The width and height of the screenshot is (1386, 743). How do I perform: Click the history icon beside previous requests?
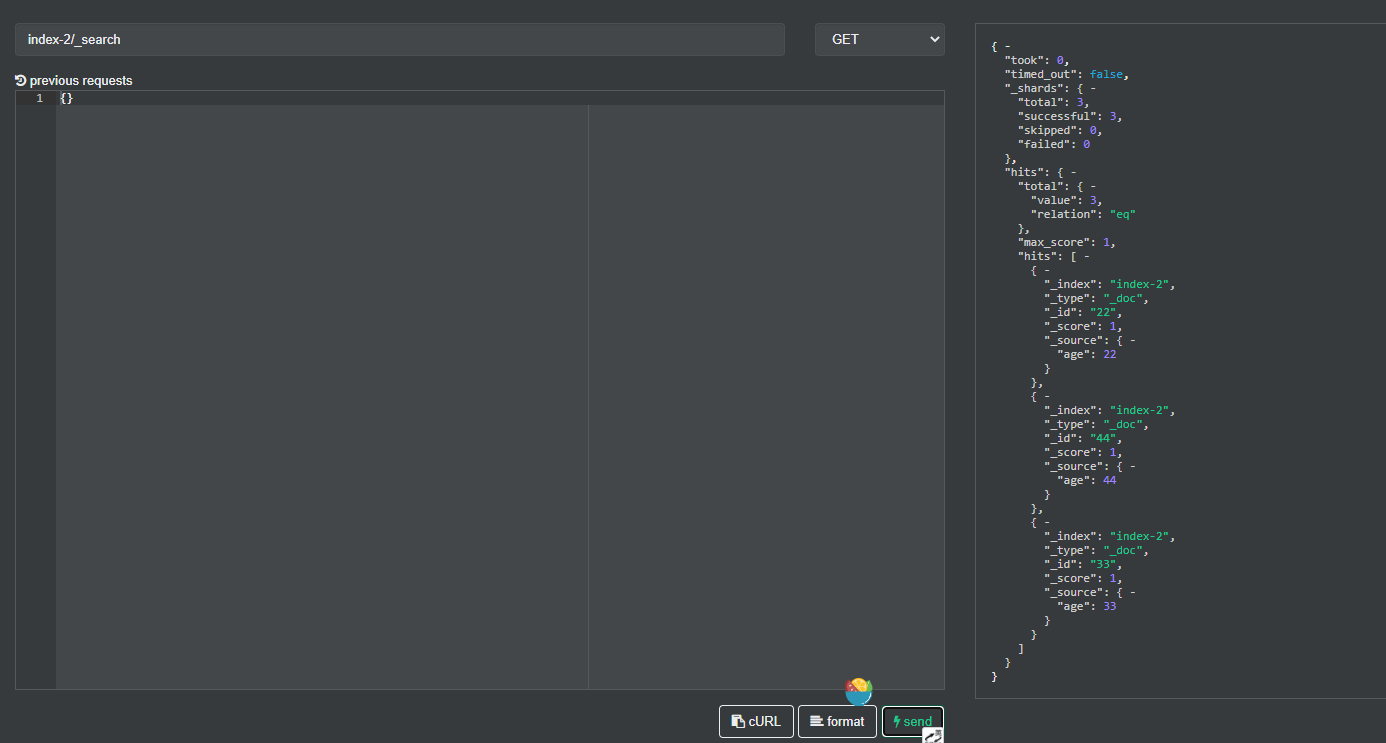click(x=21, y=80)
